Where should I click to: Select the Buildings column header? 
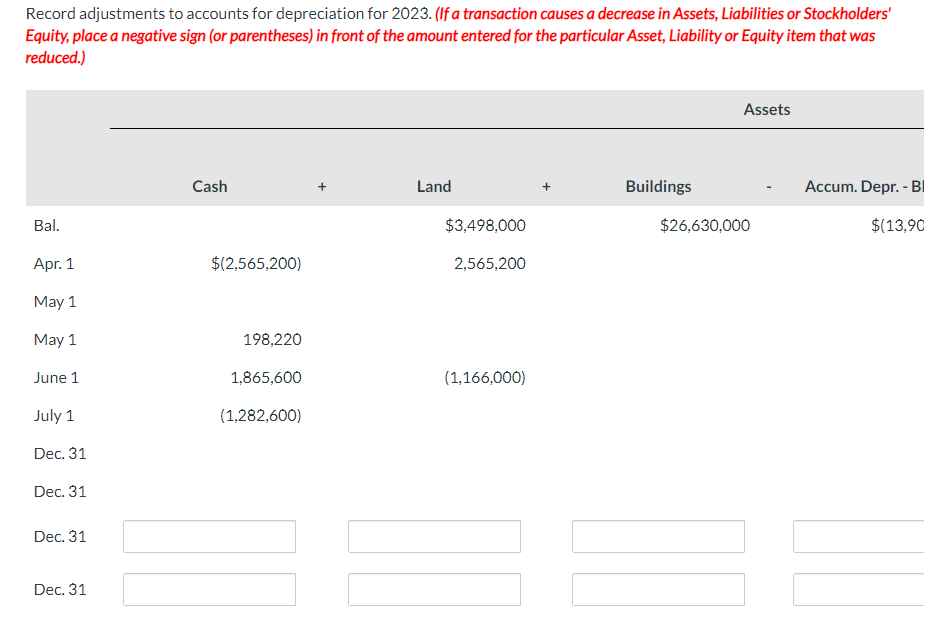click(x=658, y=186)
